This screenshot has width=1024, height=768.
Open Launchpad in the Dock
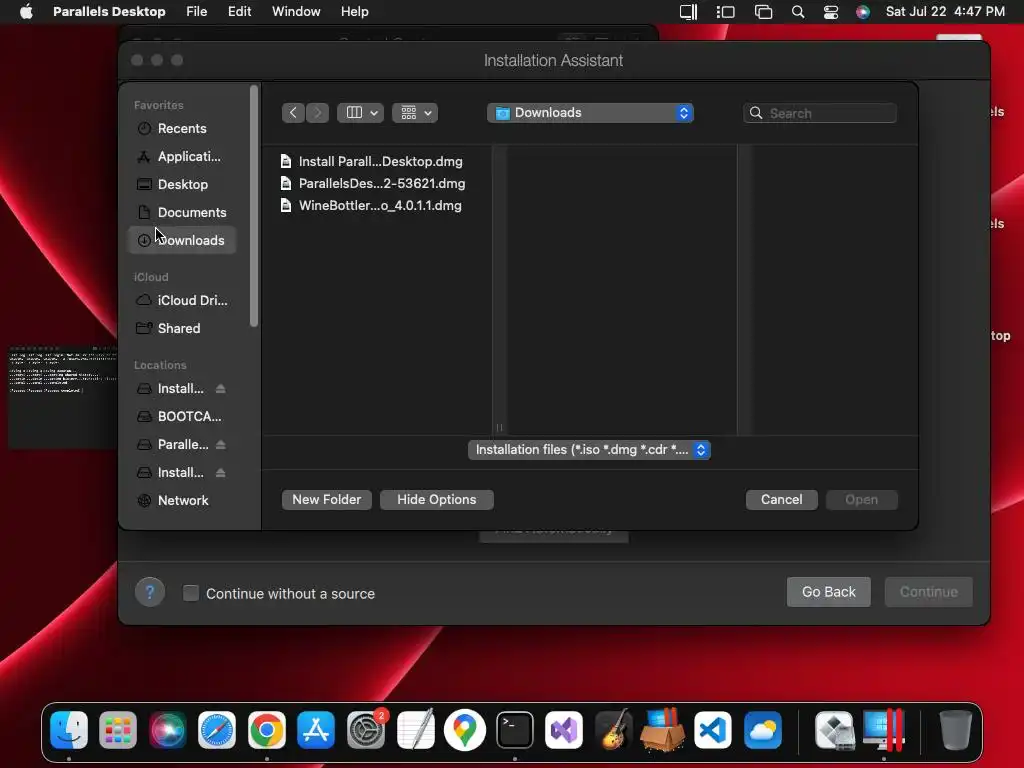point(118,729)
